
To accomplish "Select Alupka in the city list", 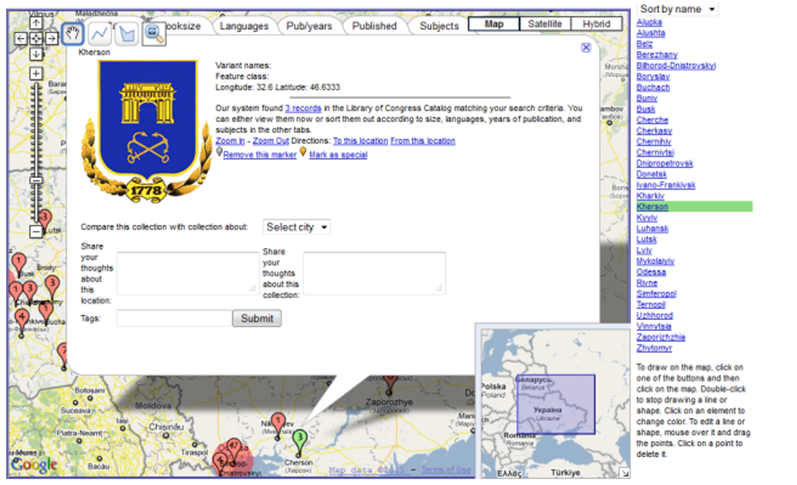I will [x=649, y=22].
